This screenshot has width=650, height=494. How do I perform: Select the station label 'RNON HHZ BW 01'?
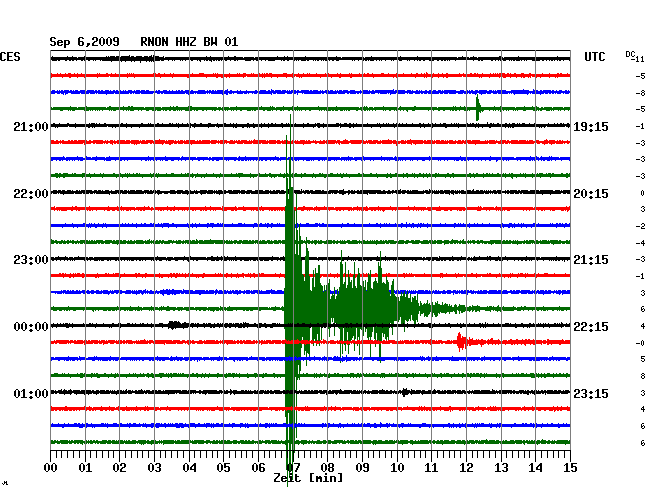pyautogui.click(x=189, y=42)
